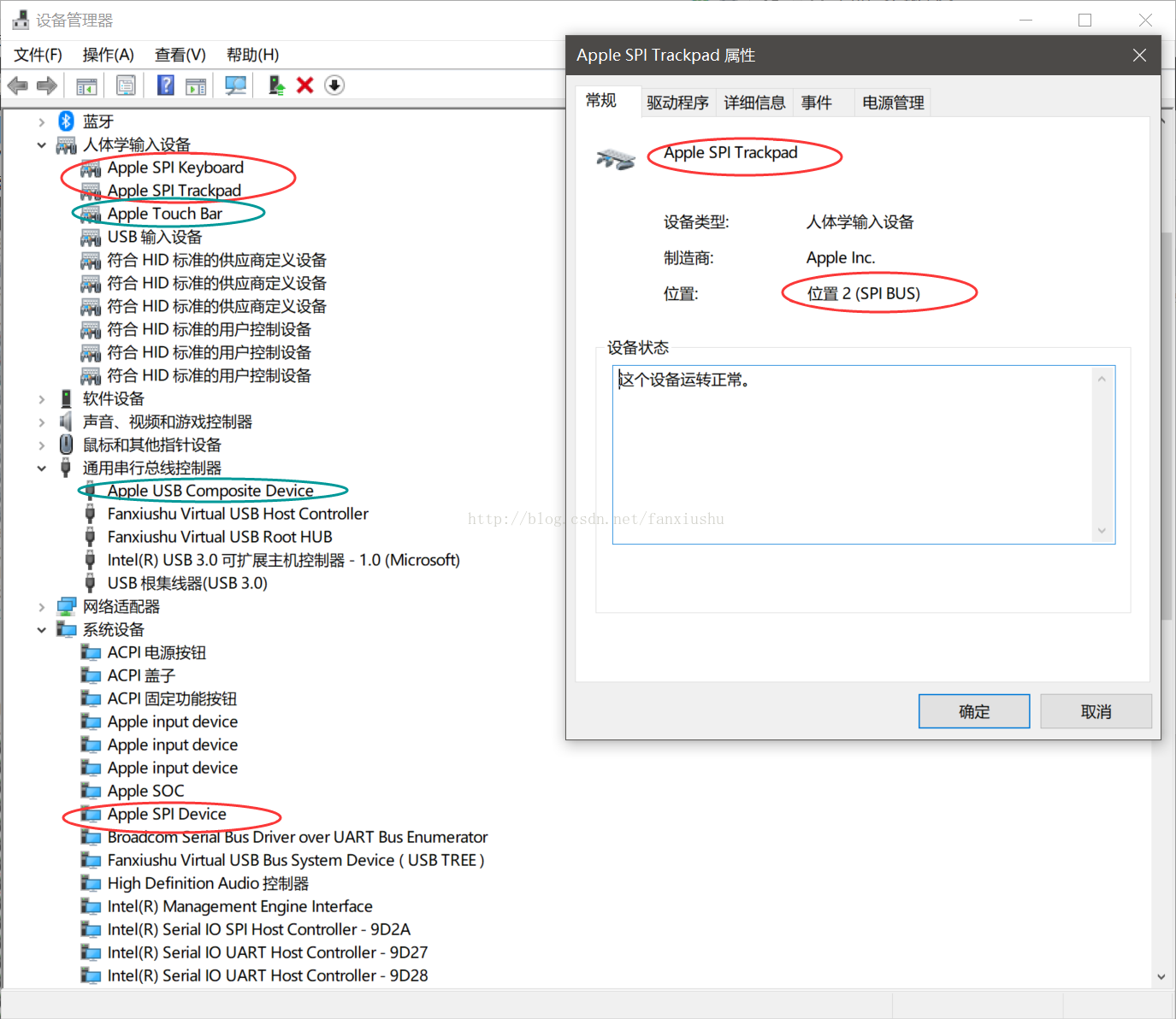This screenshot has width=1176, height=1019.
Task: Click the 取消 button
Action: pos(1096,711)
